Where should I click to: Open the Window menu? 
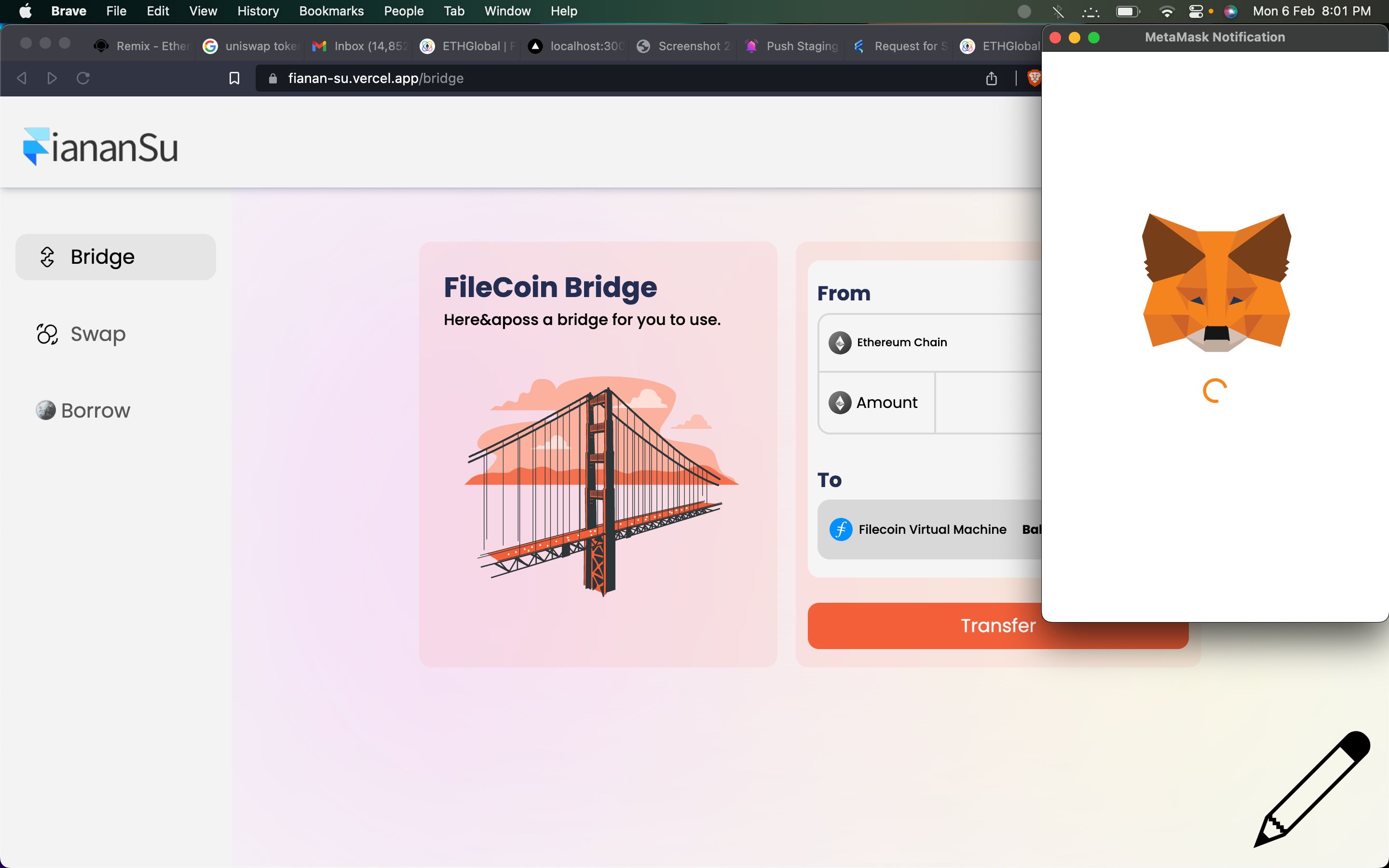pos(507,11)
